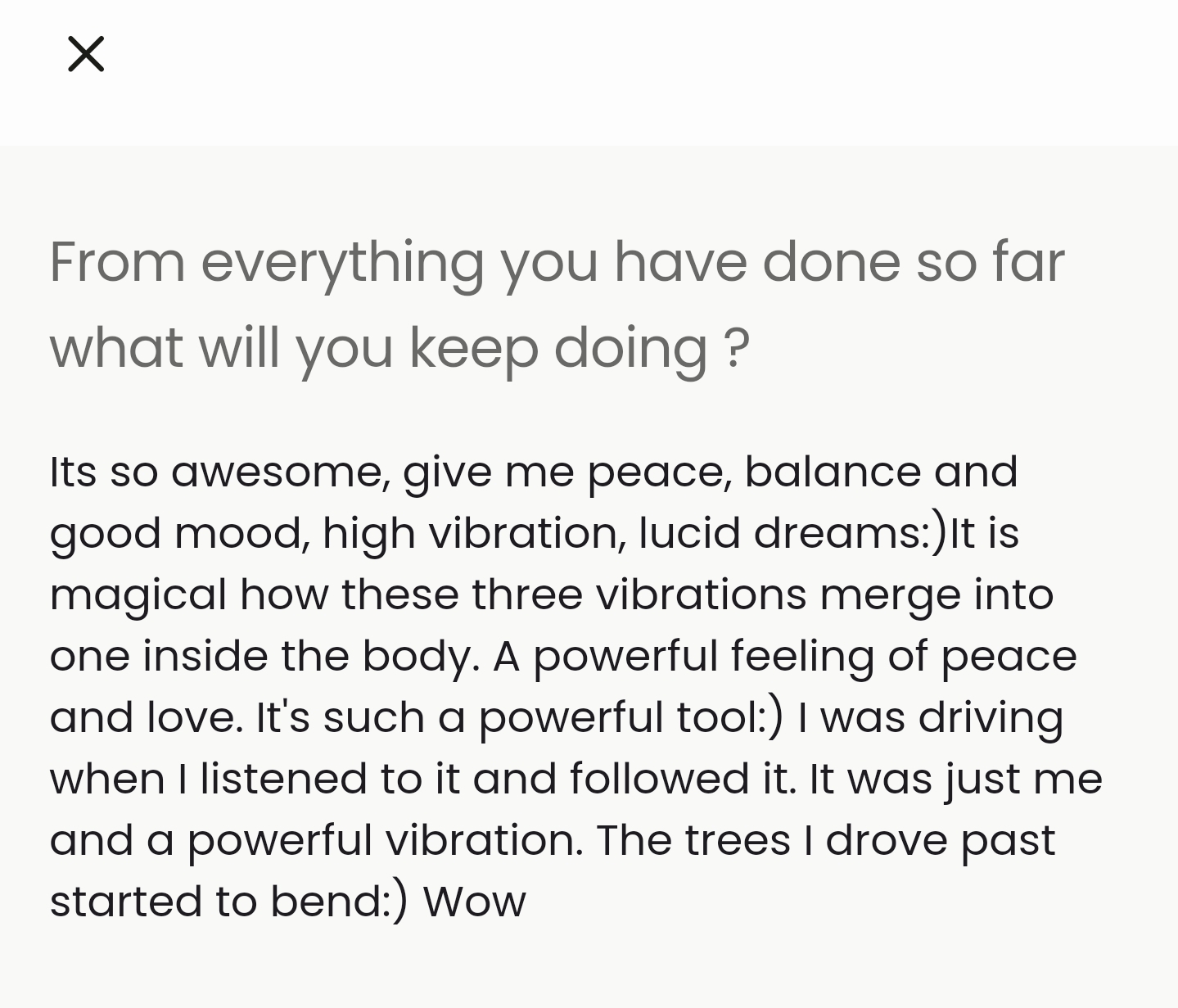The height and width of the screenshot is (1008, 1178).
Task: Click the phrase "three vibrations merge into"
Action: click(762, 594)
